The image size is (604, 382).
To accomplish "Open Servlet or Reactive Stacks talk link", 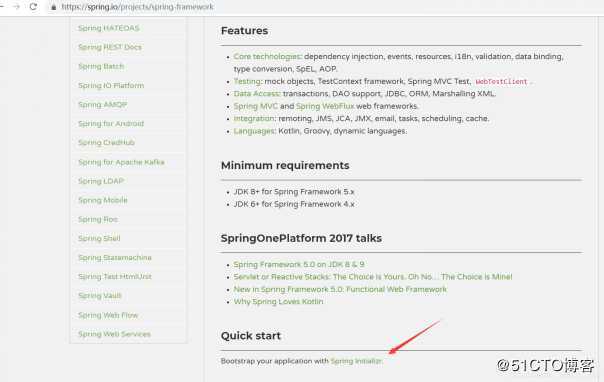I will coord(373,277).
